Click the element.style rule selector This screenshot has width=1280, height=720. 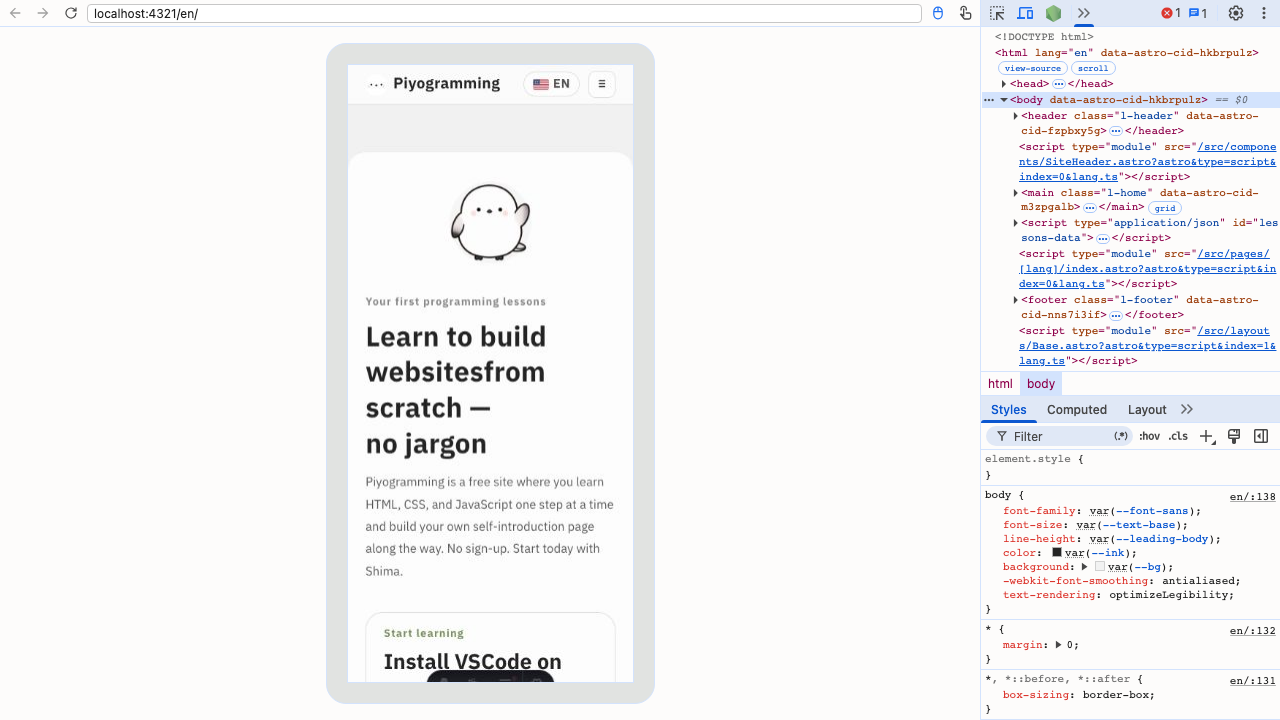point(1027,459)
